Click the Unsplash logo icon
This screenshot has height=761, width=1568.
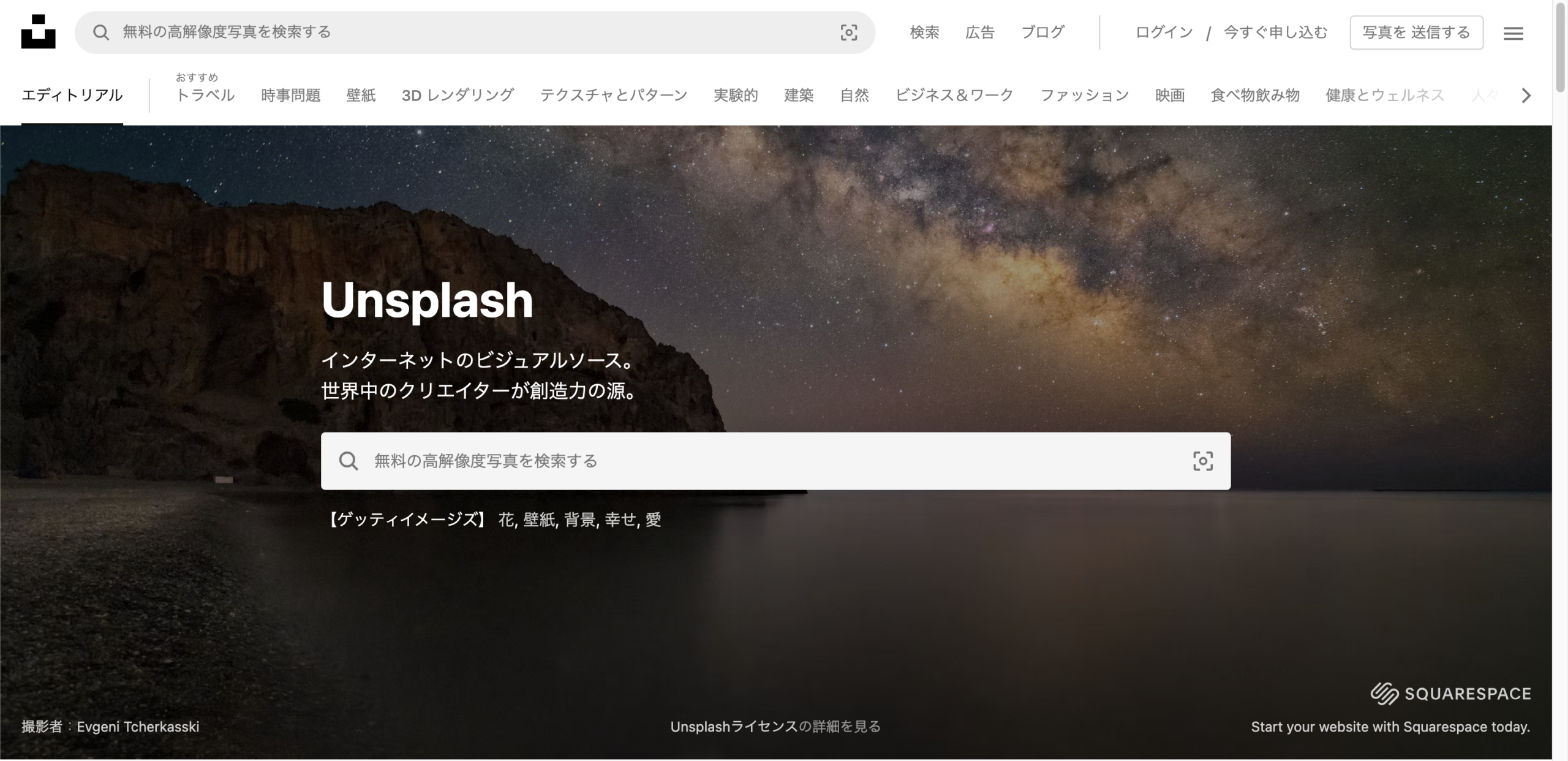[38, 32]
